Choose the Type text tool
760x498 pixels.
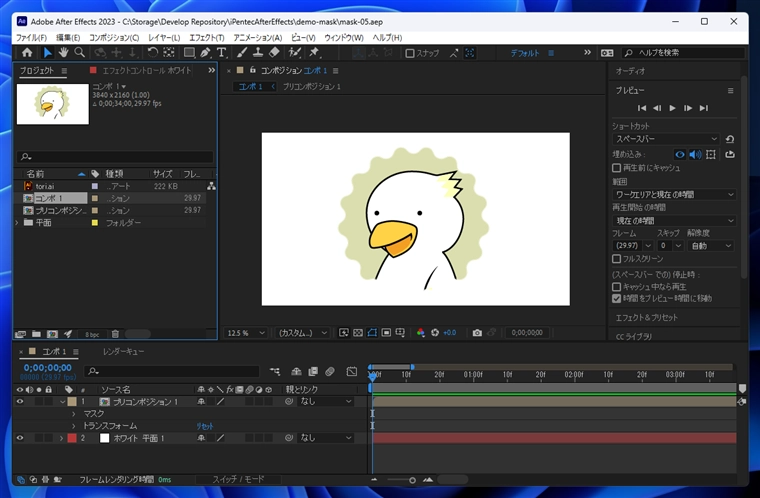pos(220,53)
